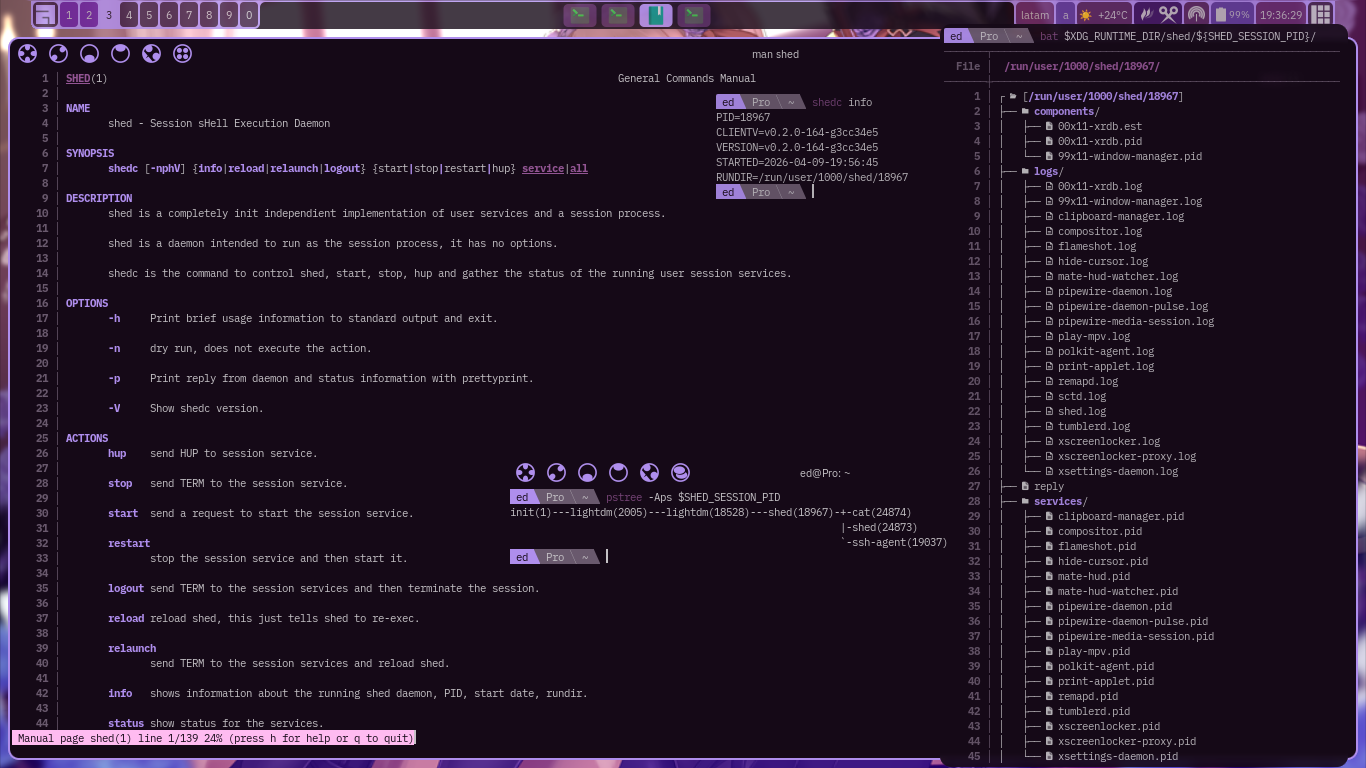Image resolution: width=1366 pixels, height=768 pixels.
Task: Click the book application icon in the taskbar
Action: tap(656, 15)
